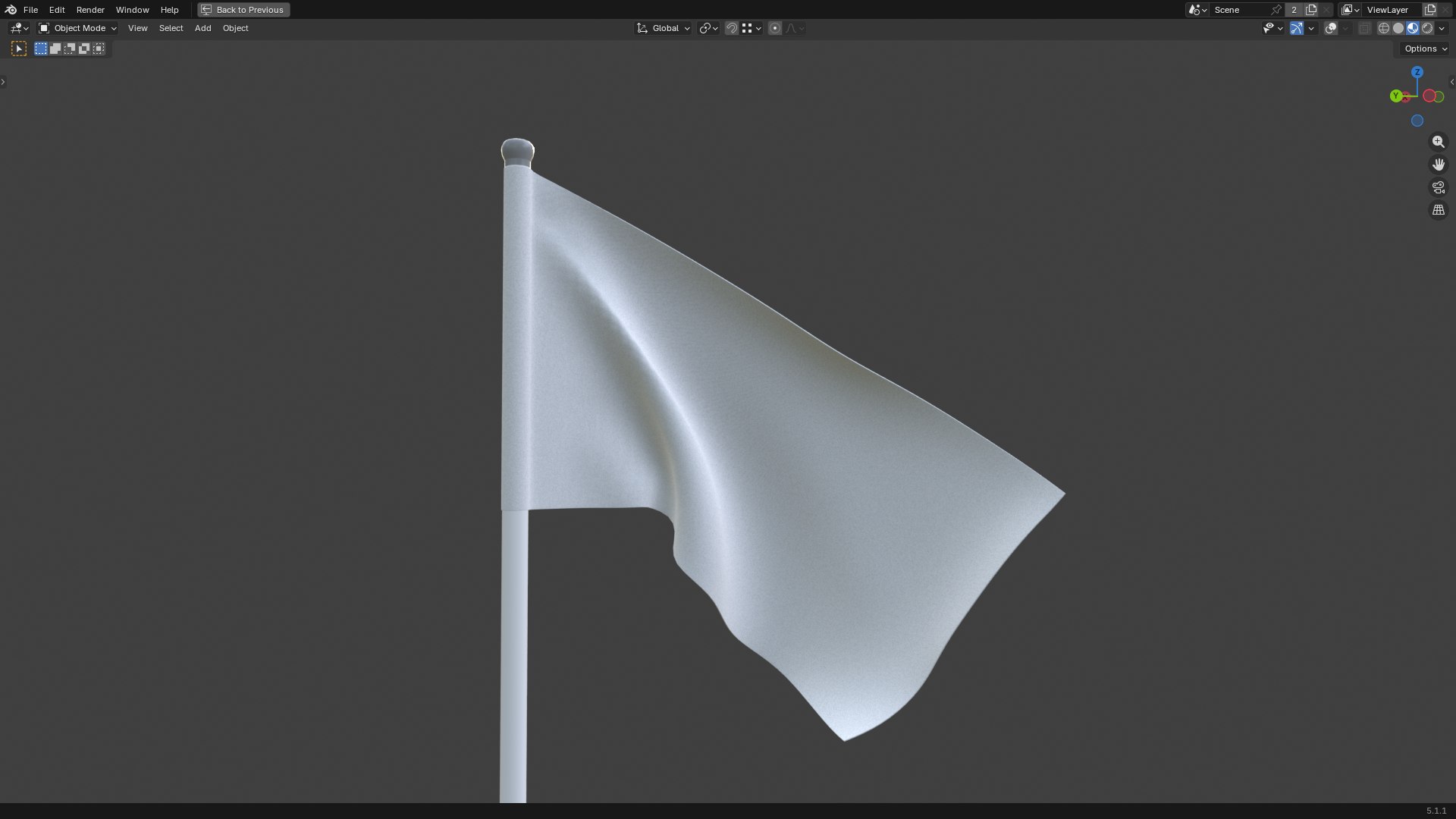Expand the right sidebar with the arrow

[x=1452, y=82]
